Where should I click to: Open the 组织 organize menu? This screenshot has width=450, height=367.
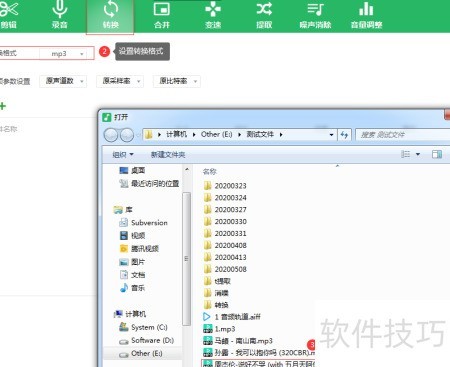coord(123,154)
